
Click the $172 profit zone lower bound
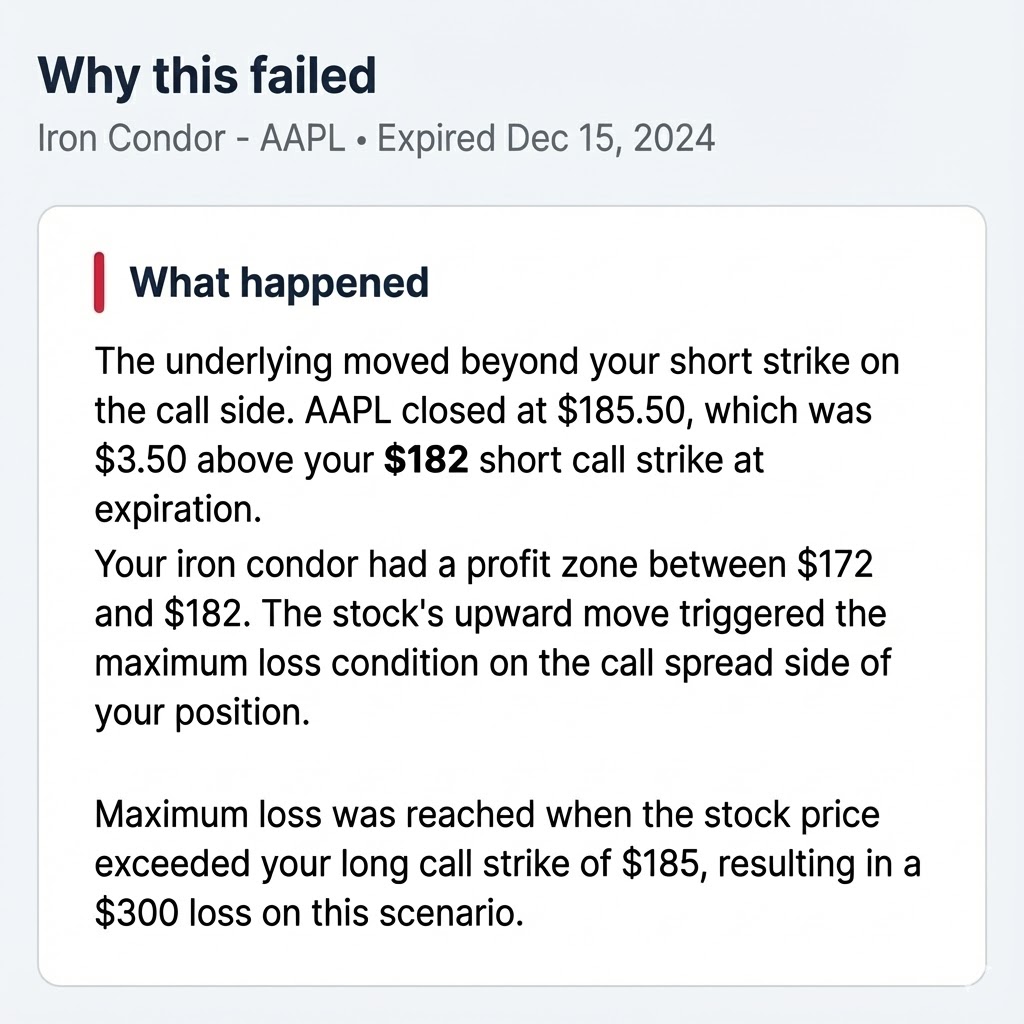pos(835,564)
